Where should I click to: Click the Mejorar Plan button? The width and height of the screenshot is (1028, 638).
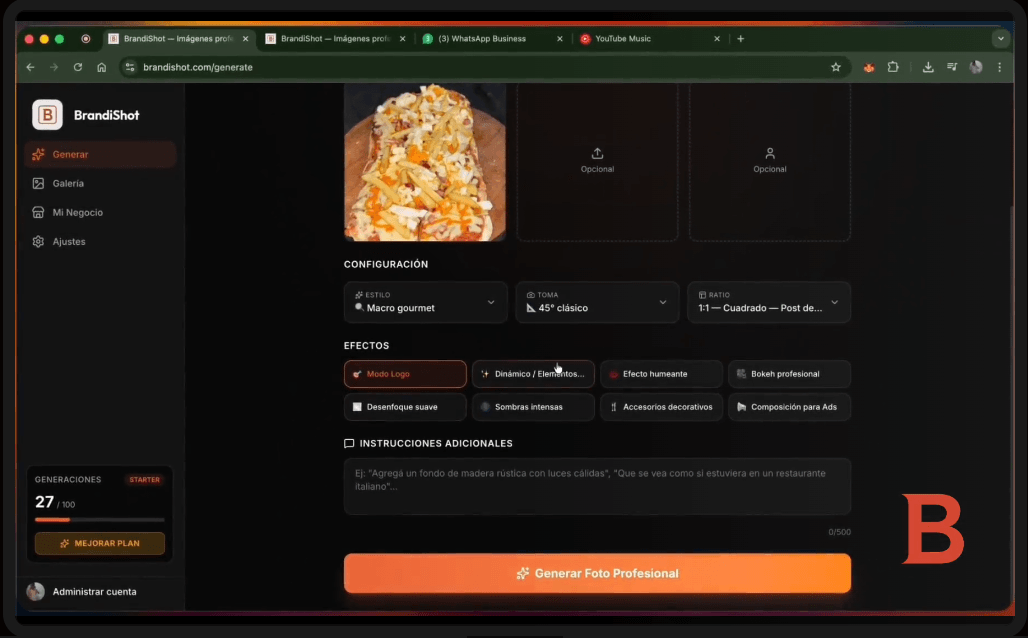coord(99,543)
